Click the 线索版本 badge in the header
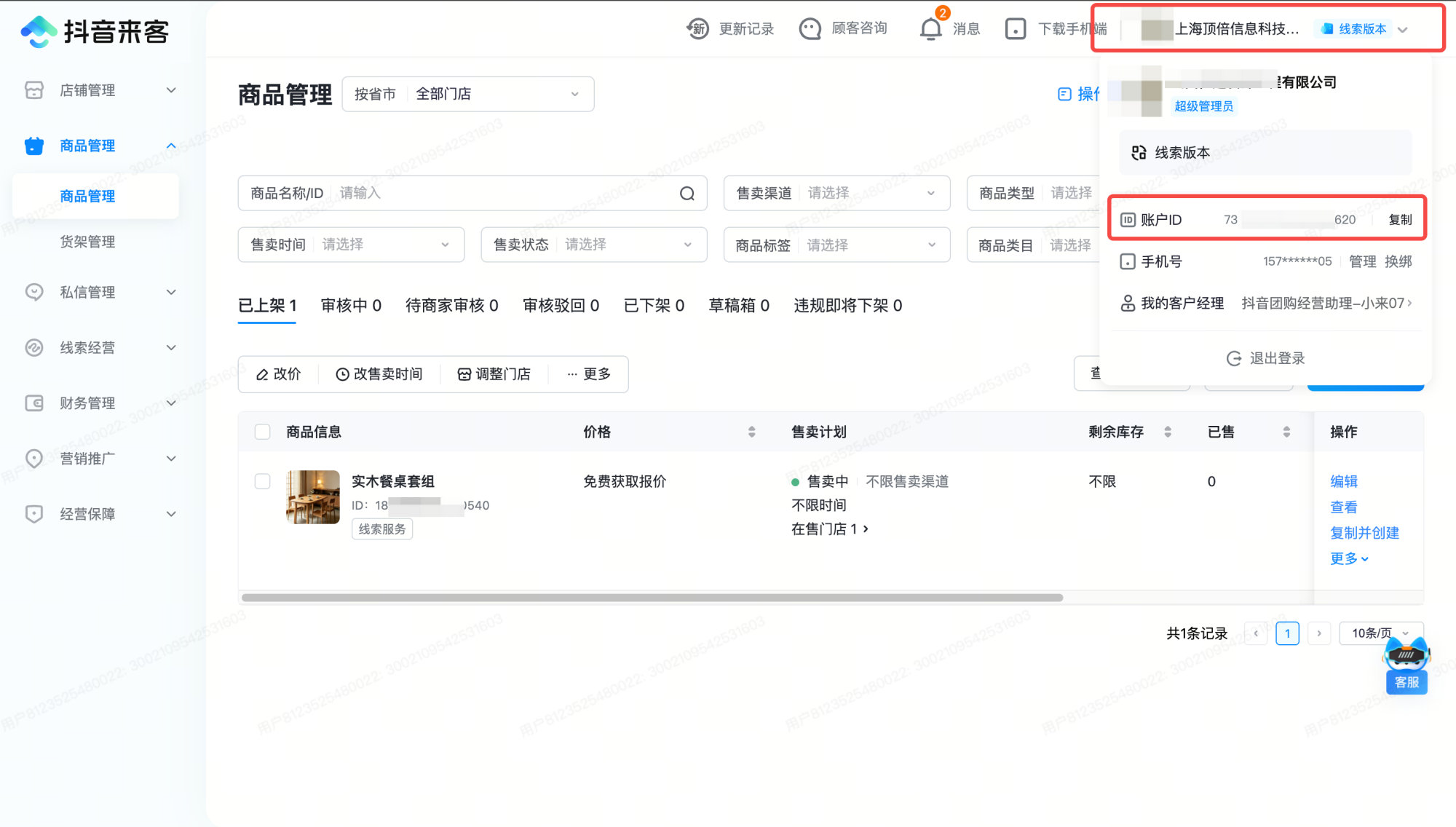Screen dimensions: 1456x827 coord(1354,29)
